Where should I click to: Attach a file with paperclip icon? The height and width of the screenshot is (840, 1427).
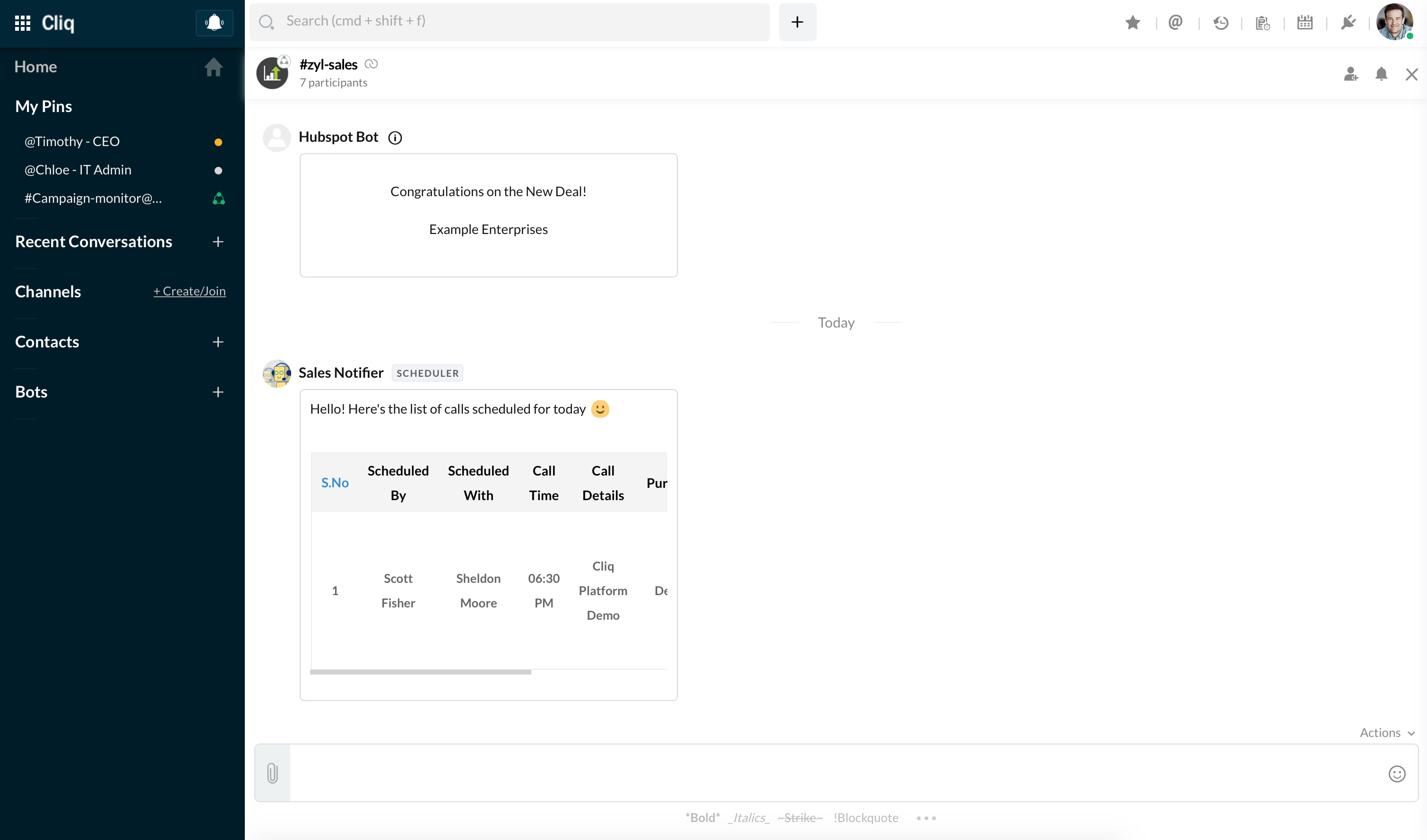(272, 773)
